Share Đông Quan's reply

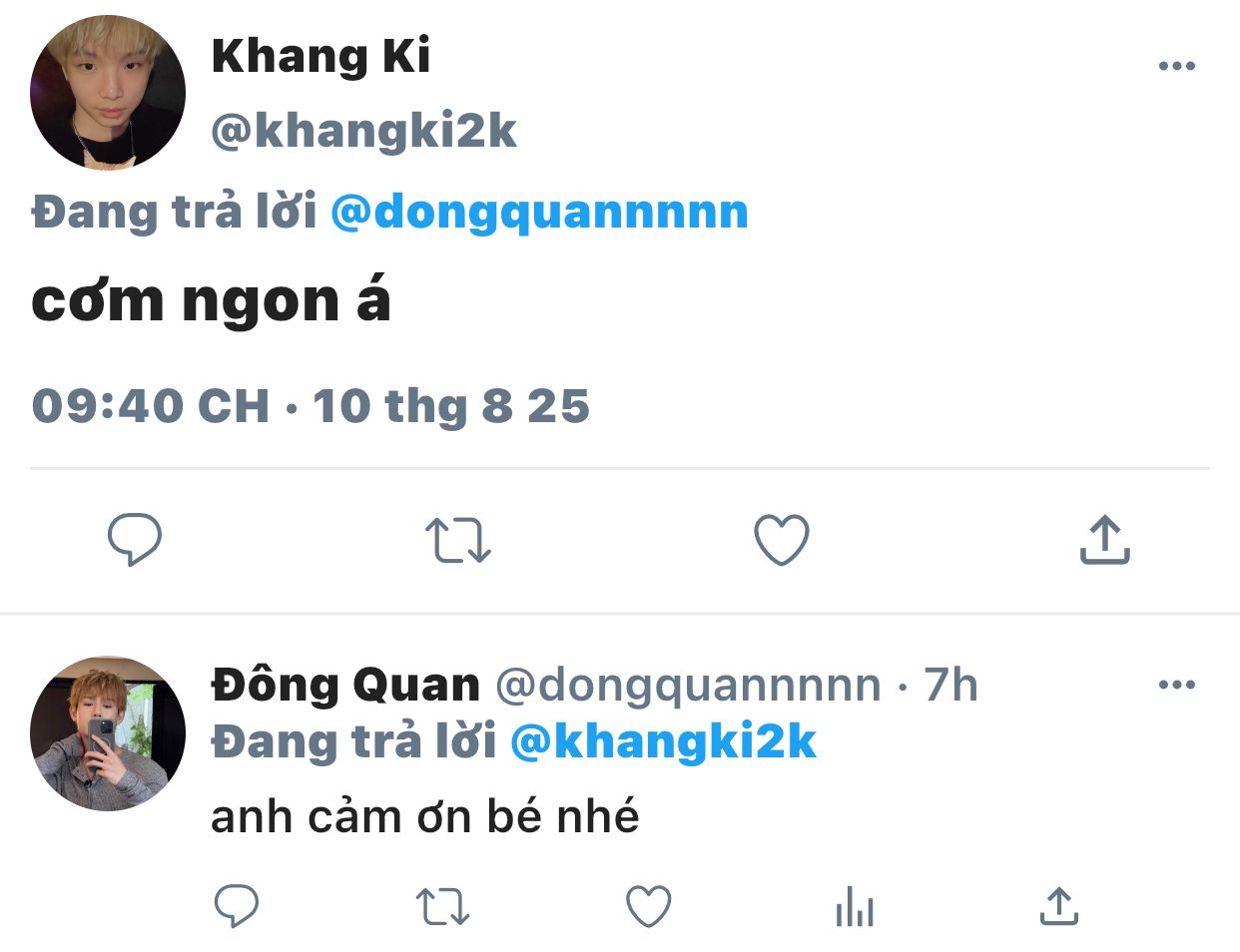click(1059, 907)
